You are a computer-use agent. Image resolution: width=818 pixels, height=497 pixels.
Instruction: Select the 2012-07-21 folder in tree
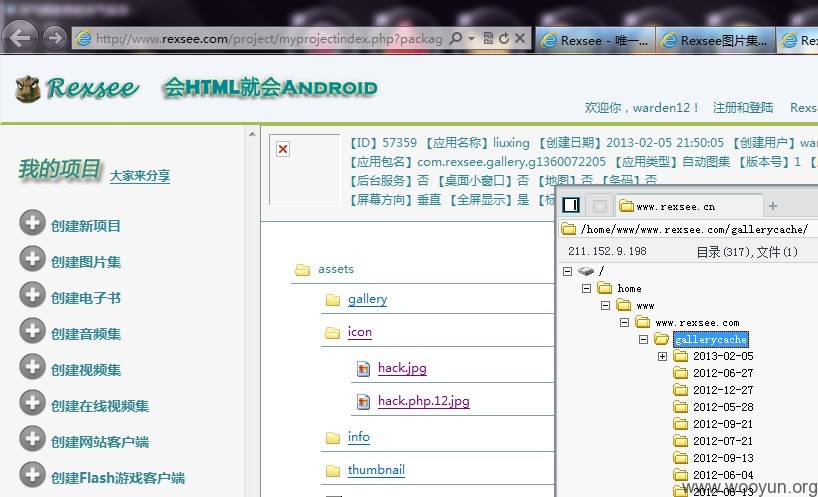pyautogui.click(x=723, y=441)
